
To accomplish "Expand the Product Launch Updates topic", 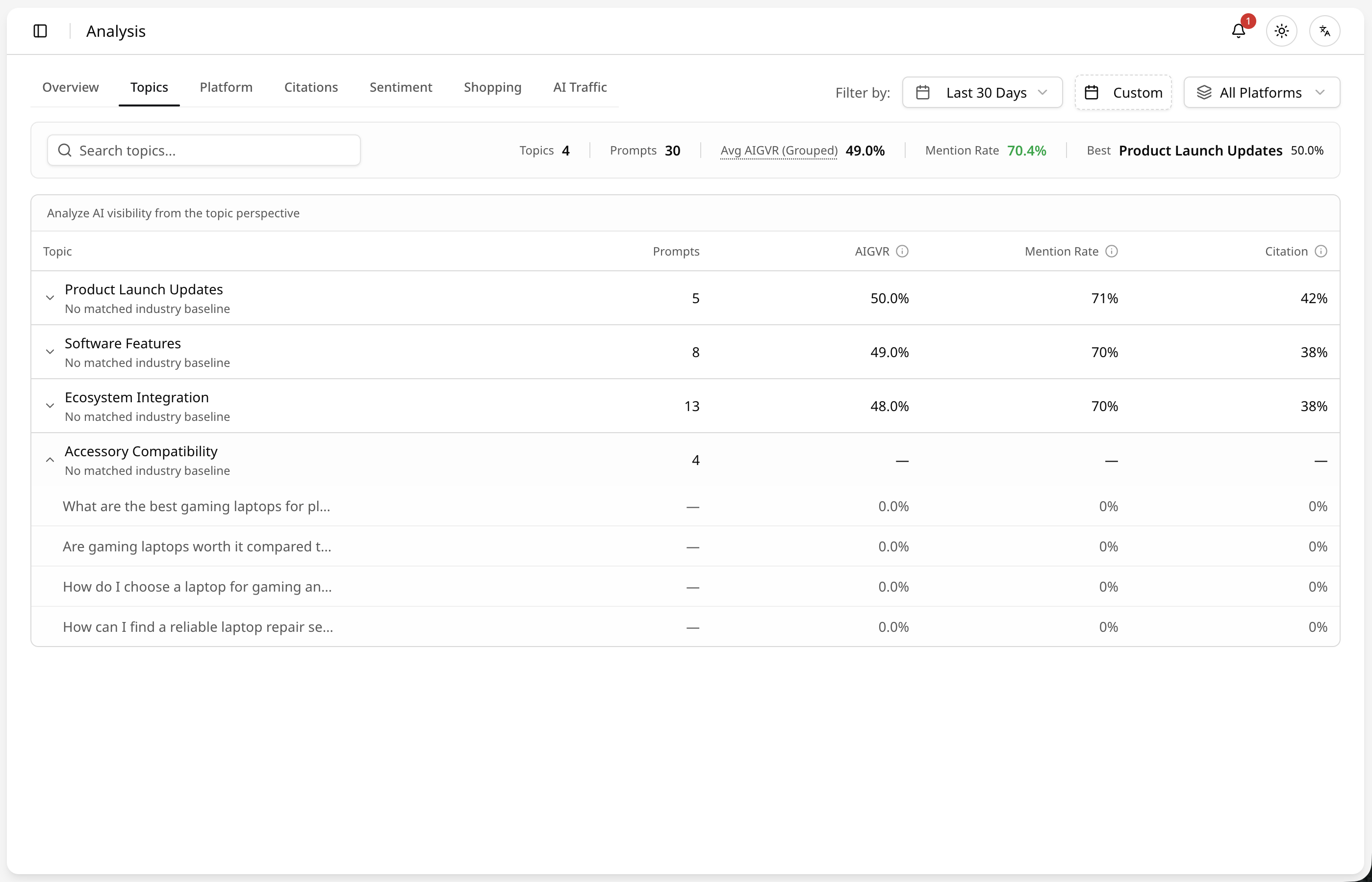I will [50, 298].
